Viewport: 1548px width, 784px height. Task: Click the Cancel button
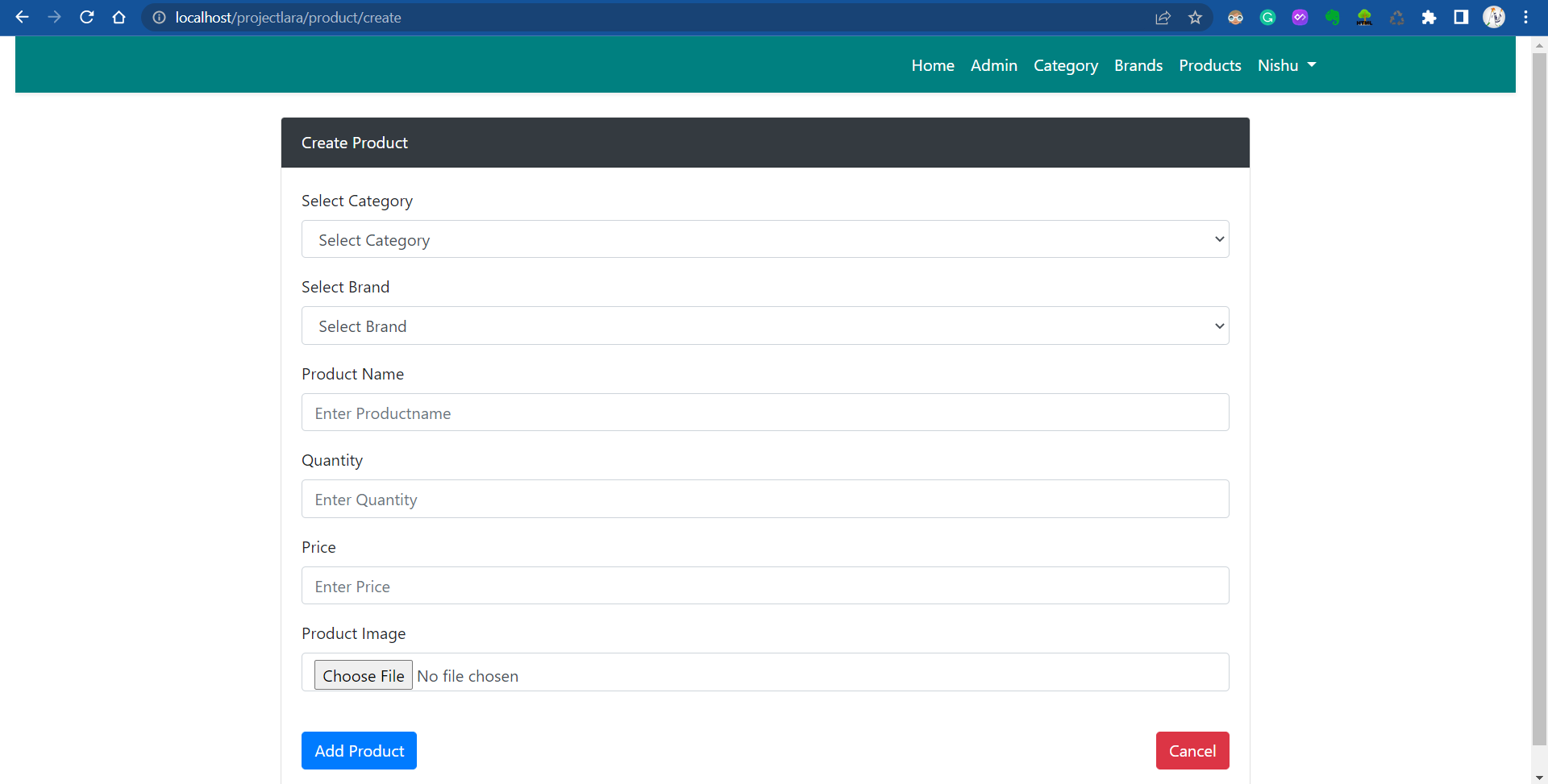click(1192, 750)
